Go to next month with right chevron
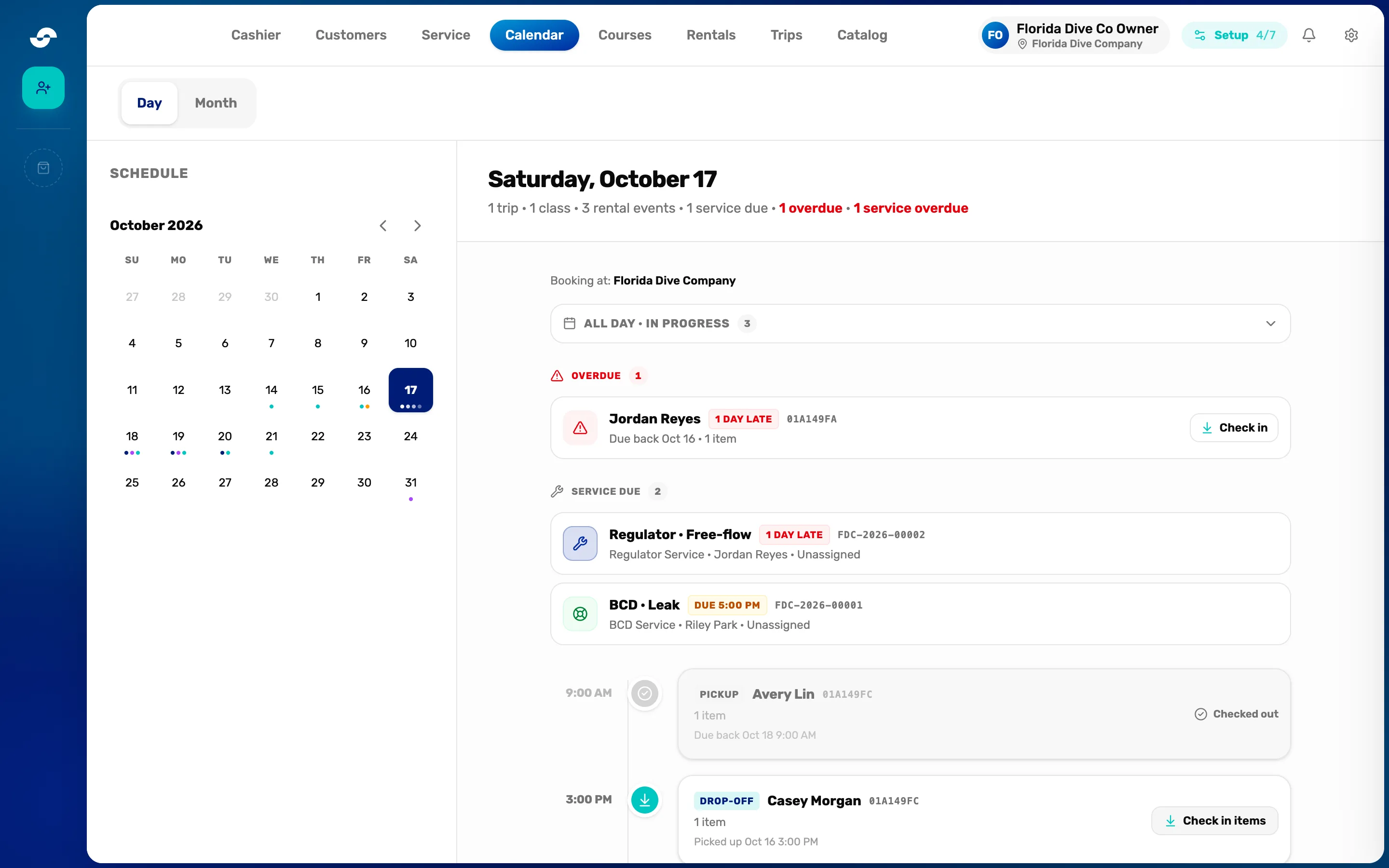Viewport: 1389px width, 868px height. click(417, 226)
